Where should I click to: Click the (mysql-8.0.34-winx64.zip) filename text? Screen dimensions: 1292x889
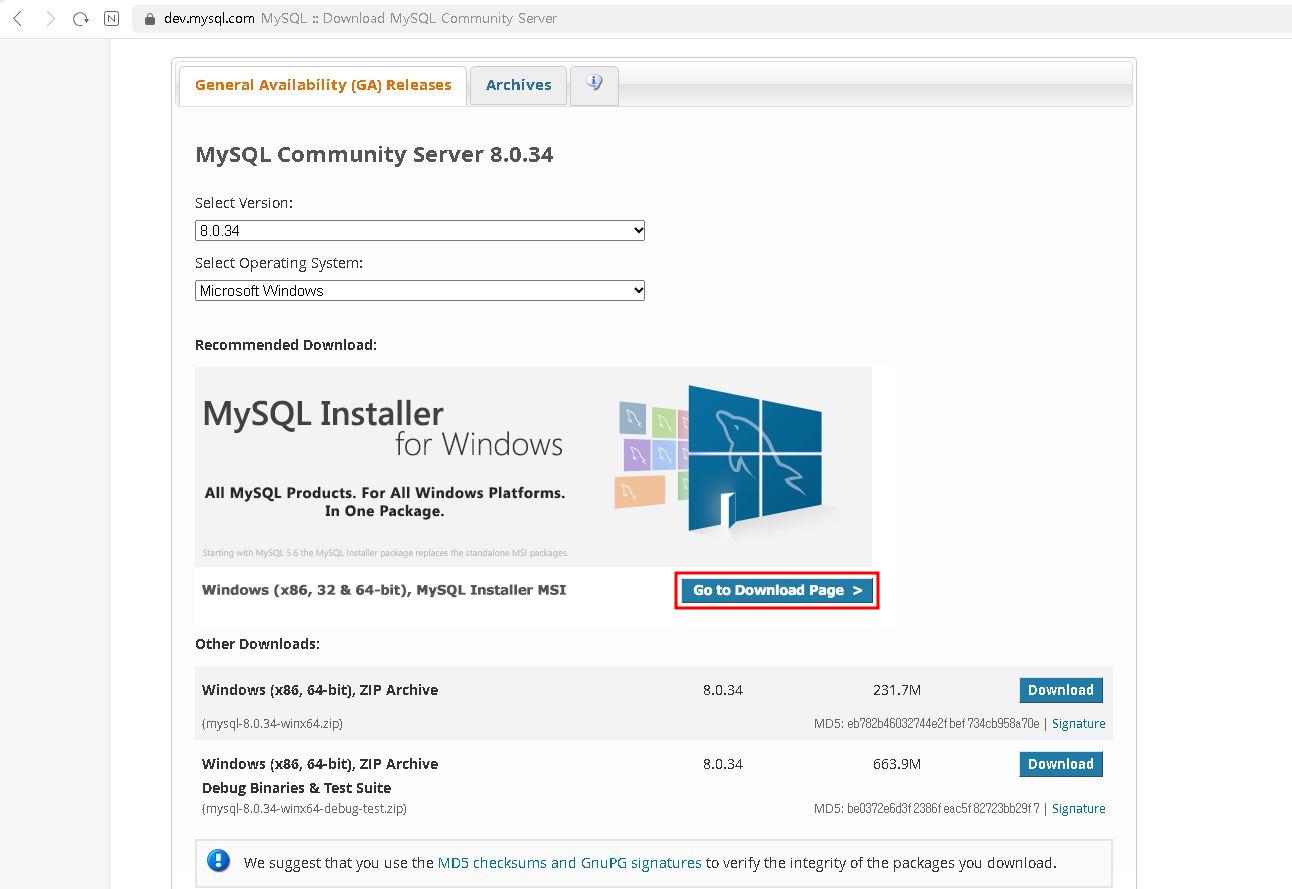(x=272, y=724)
